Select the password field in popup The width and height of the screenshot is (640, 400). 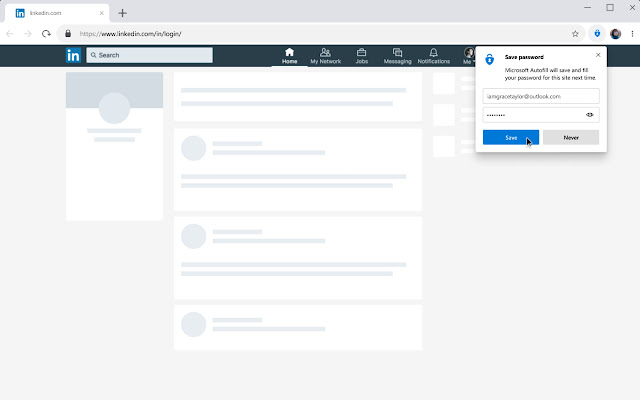point(541,115)
